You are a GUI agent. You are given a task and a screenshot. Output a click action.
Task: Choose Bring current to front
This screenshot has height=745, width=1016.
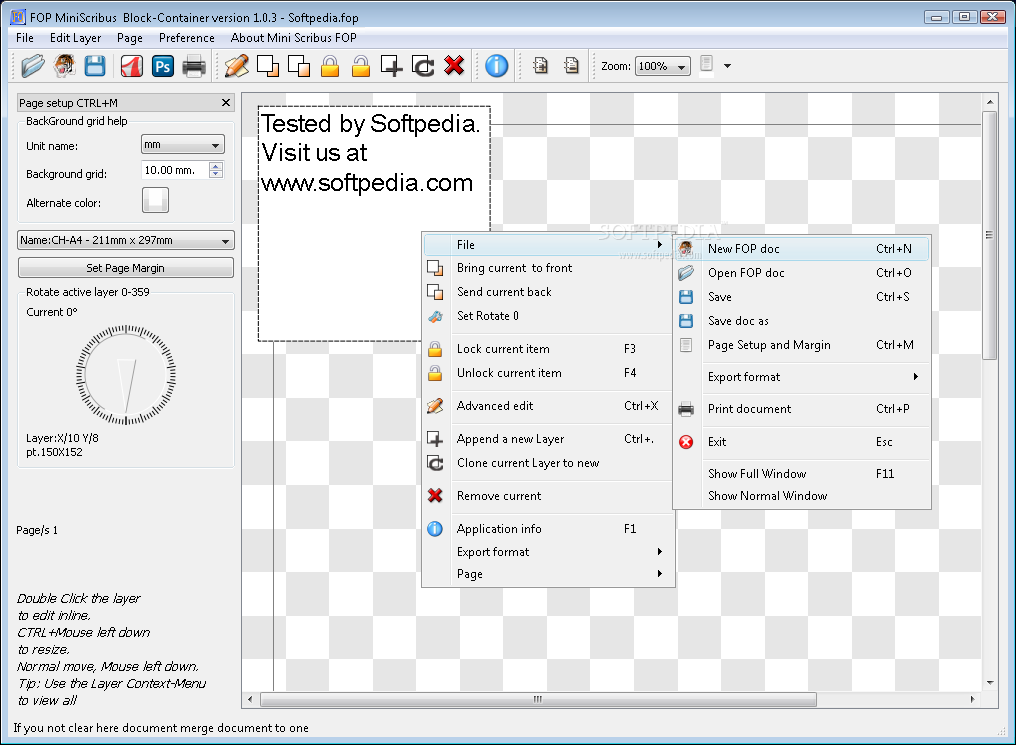548,268
